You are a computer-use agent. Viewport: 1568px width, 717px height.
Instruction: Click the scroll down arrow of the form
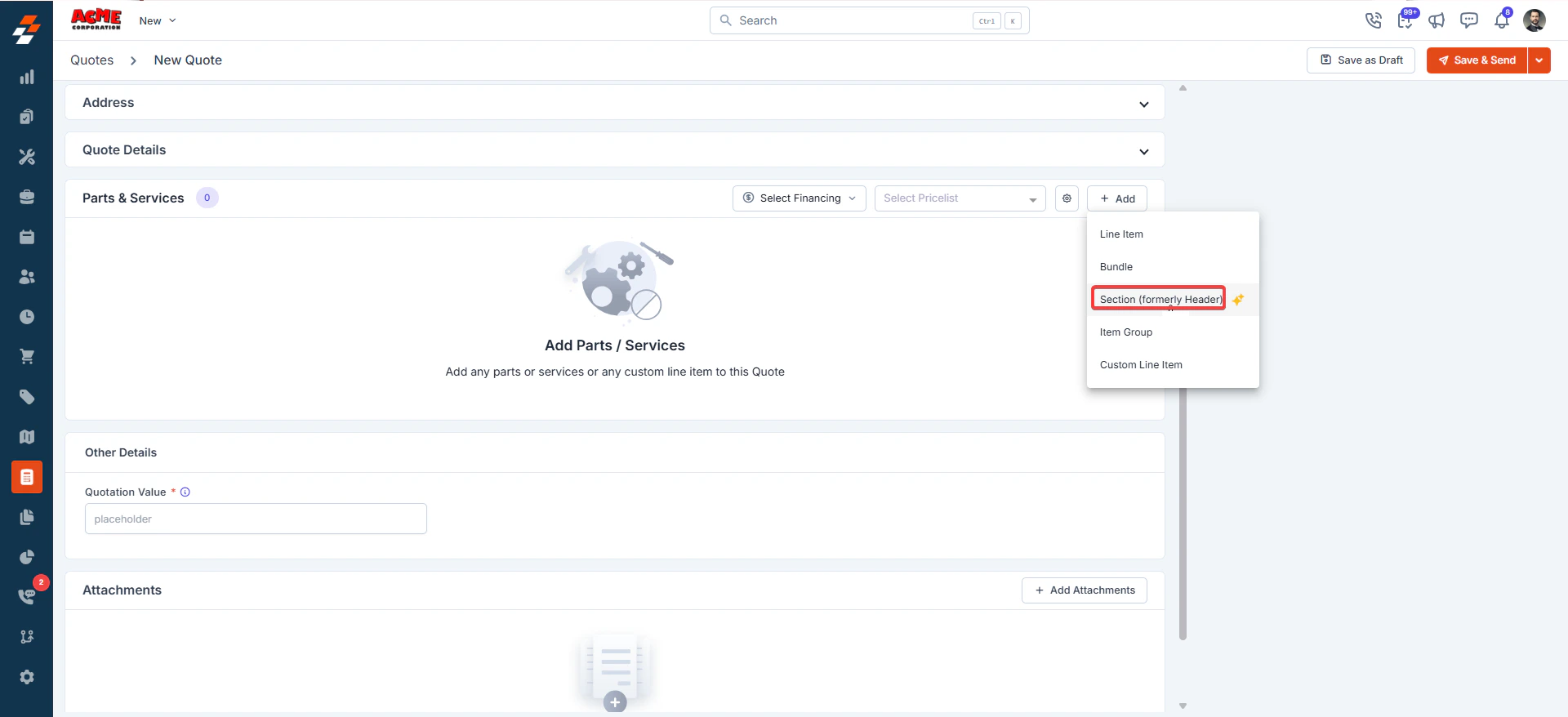1183,706
